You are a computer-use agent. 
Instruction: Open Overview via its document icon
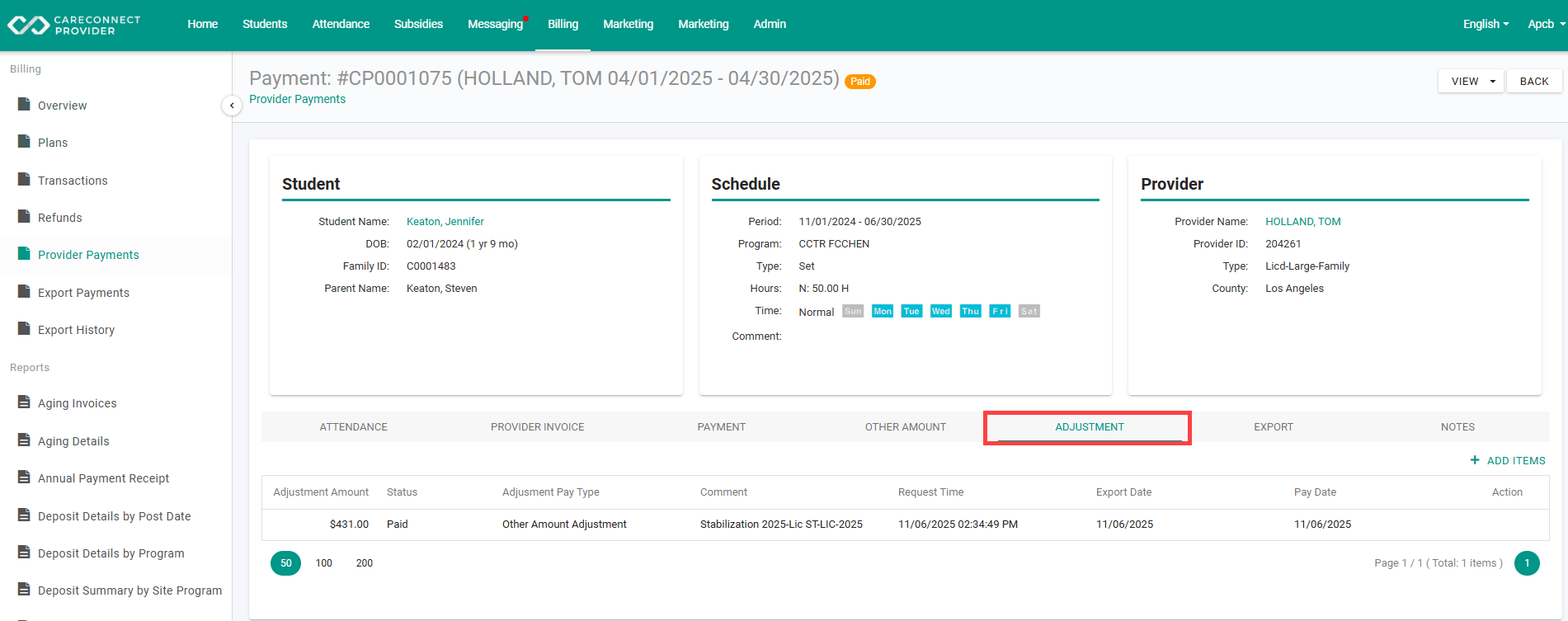pyautogui.click(x=24, y=105)
